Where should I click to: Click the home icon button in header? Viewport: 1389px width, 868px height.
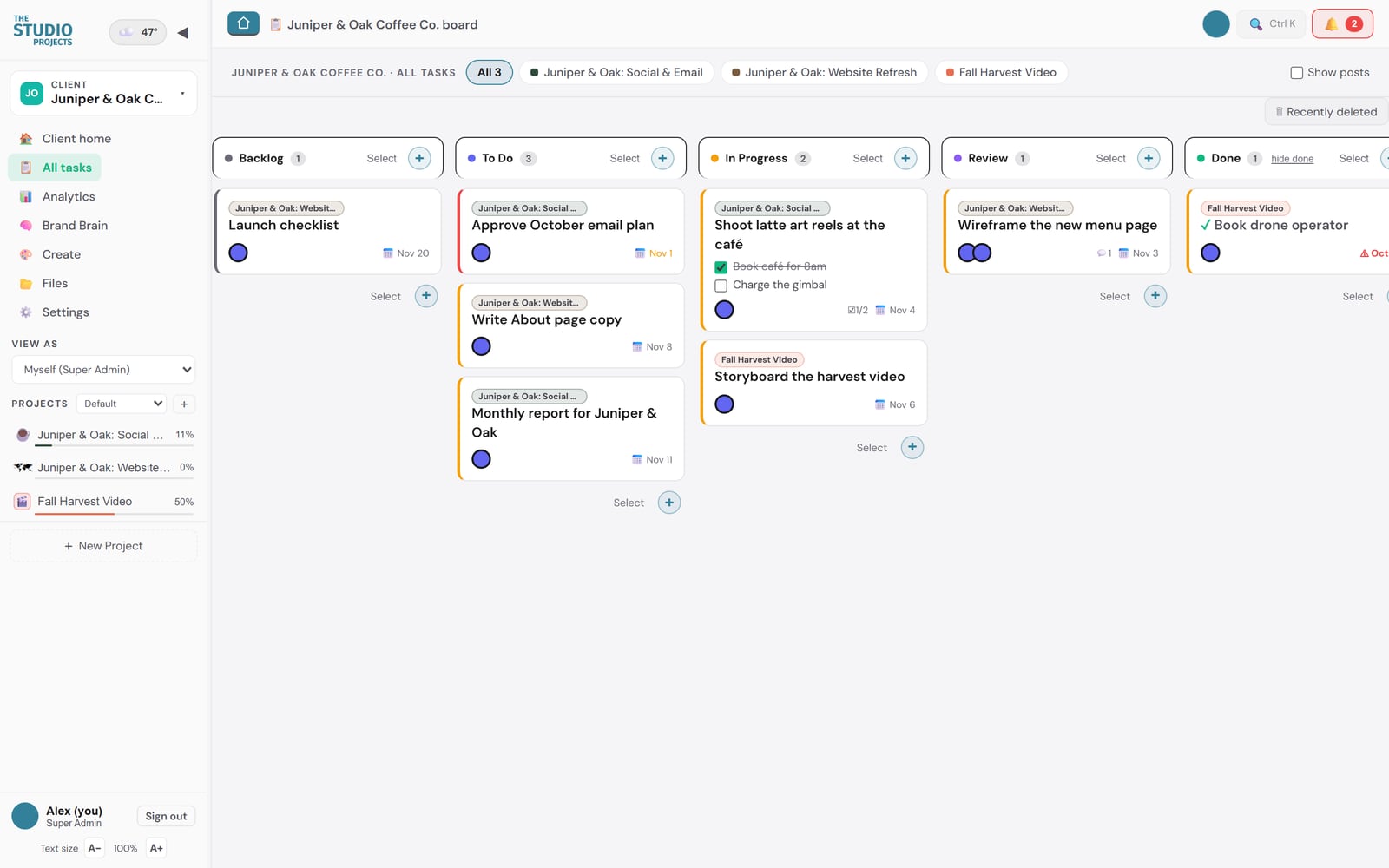[x=243, y=23]
